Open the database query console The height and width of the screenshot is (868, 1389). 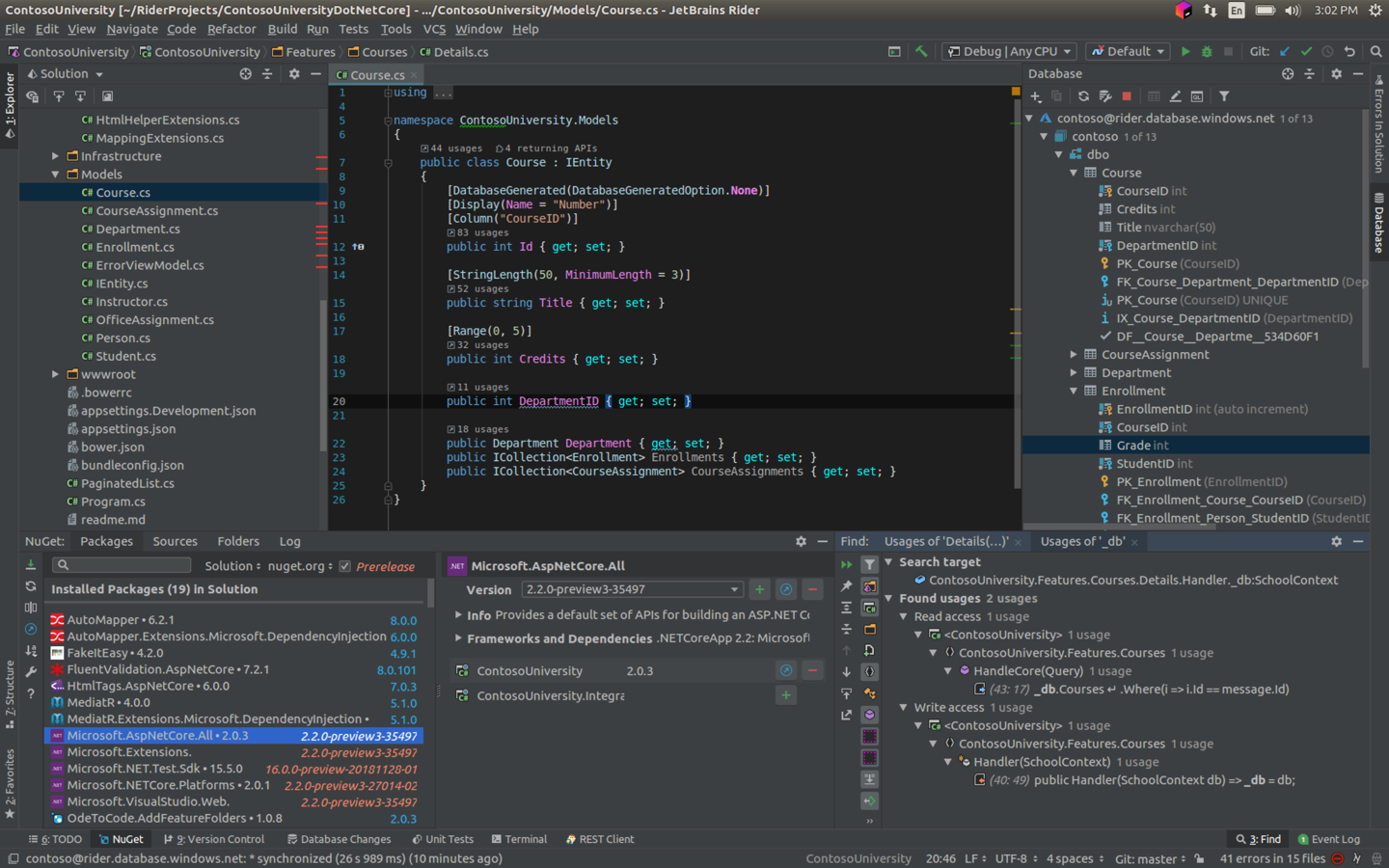tap(1198, 95)
